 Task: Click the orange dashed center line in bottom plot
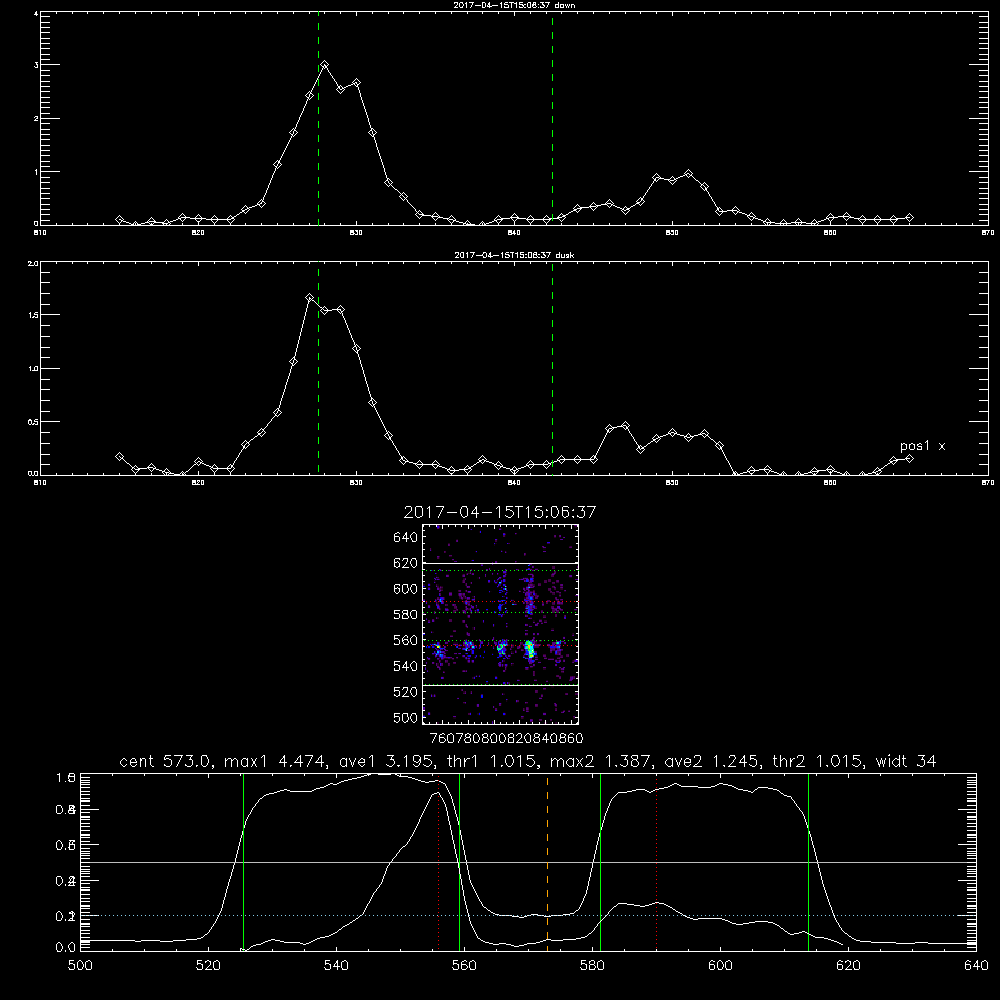(x=547, y=861)
